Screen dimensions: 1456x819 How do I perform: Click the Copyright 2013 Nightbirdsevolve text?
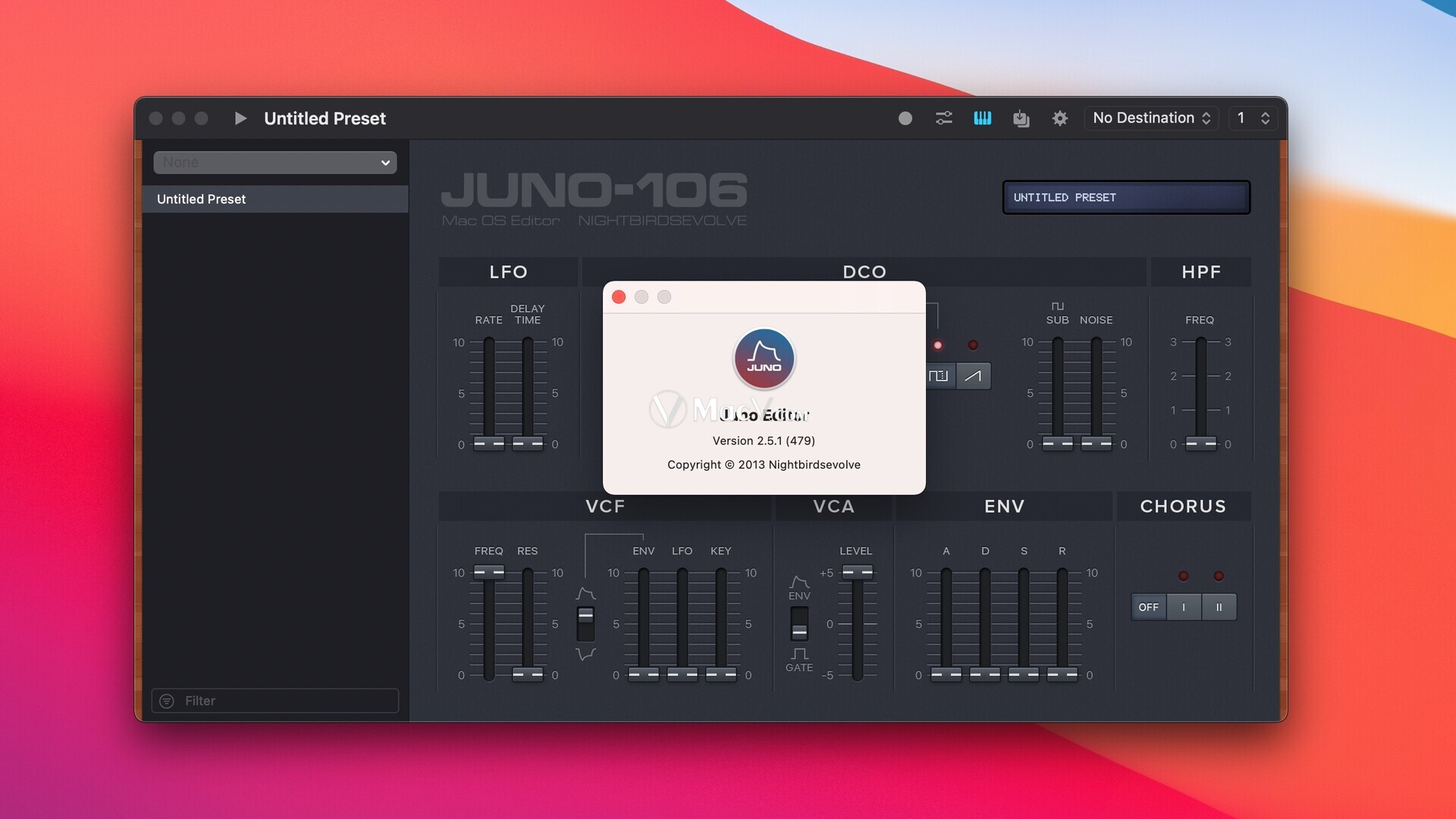tap(764, 465)
